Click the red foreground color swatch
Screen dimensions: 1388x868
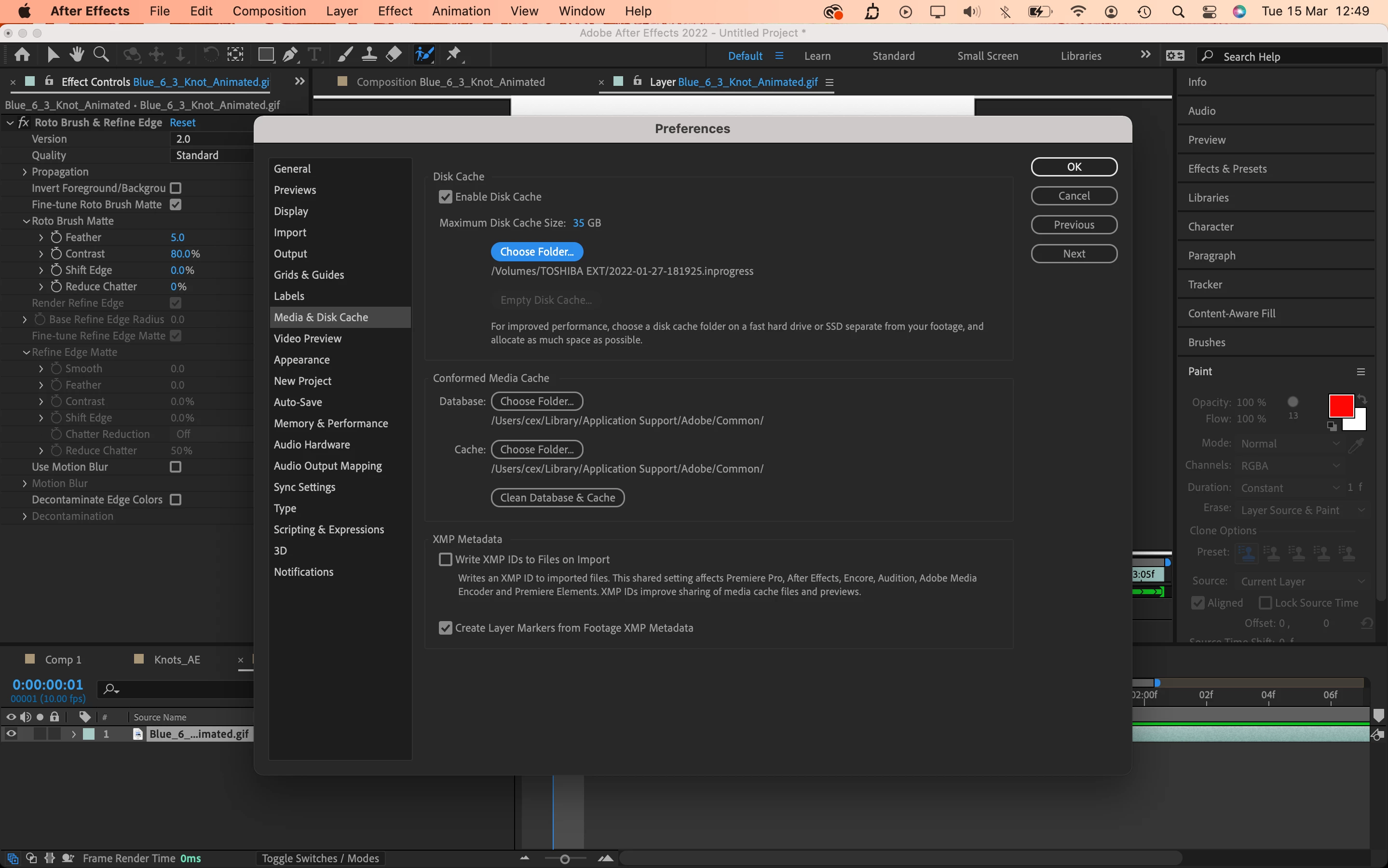tap(1340, 406)
